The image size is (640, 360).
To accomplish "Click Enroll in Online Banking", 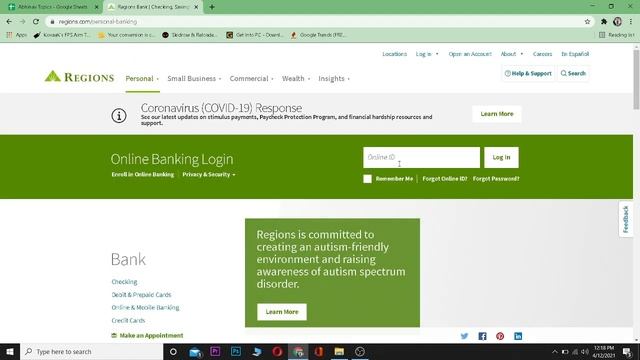I will click(142, 175).
